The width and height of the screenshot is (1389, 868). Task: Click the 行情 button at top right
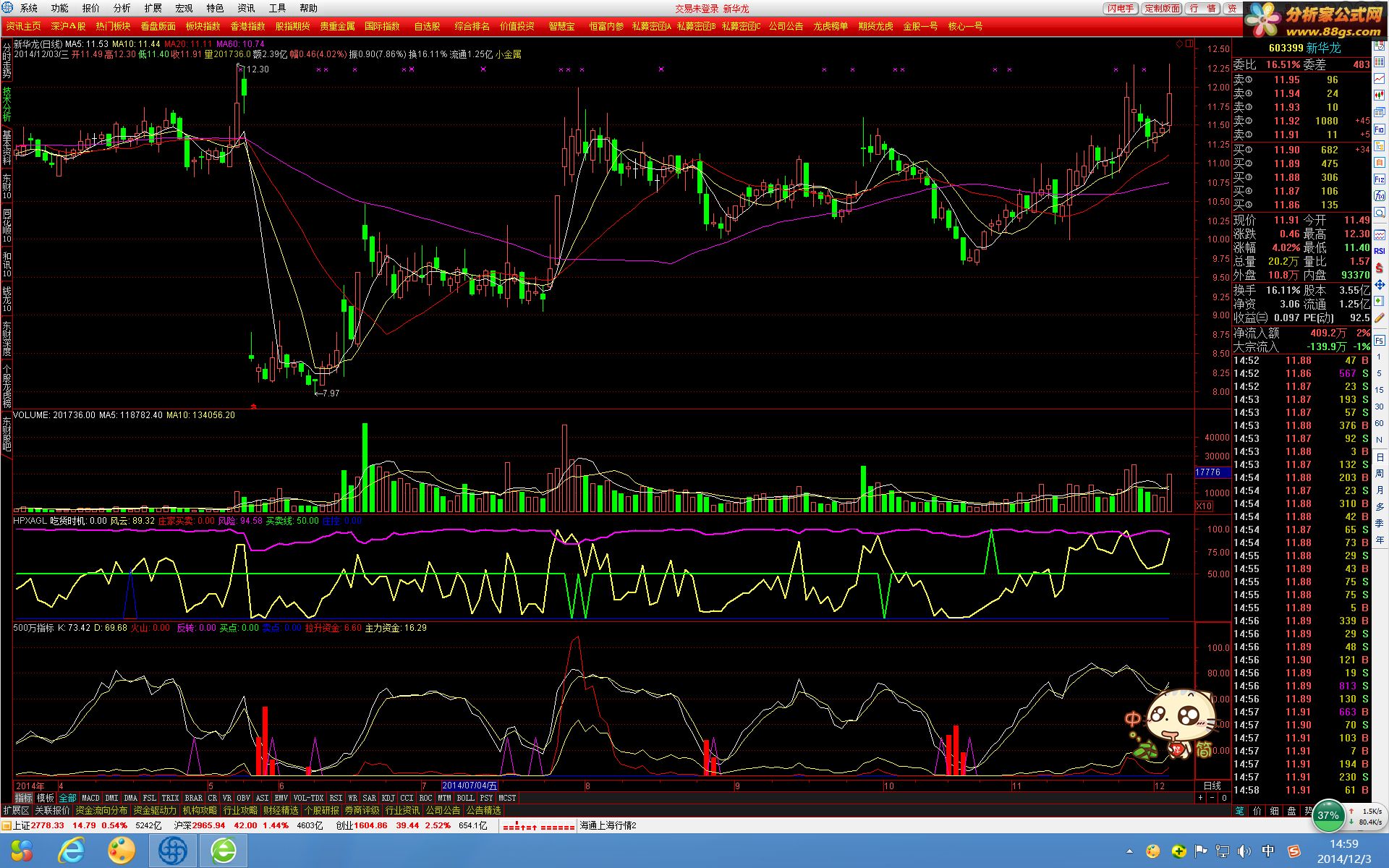click(1203, 9)
